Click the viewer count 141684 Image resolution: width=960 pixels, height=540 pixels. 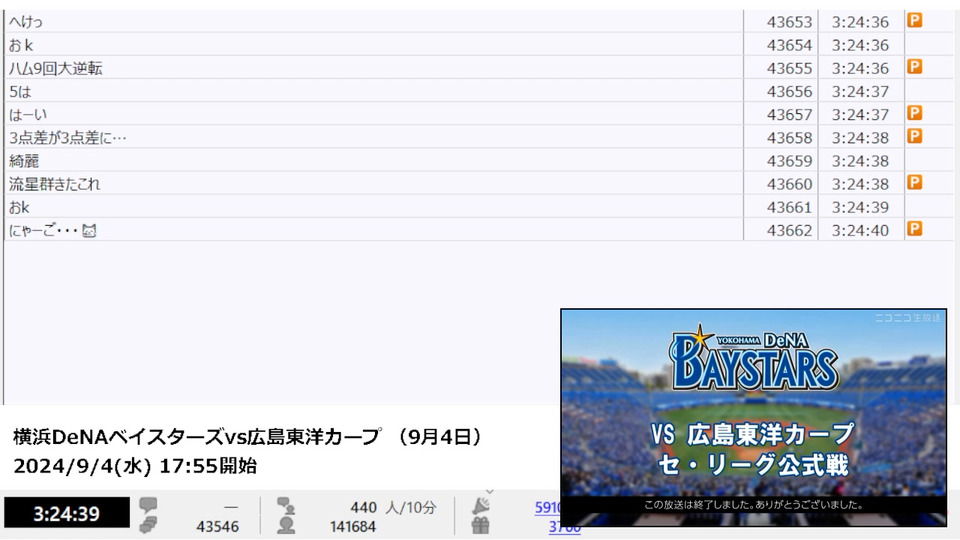pyautogui.click(x=353, y=527)
